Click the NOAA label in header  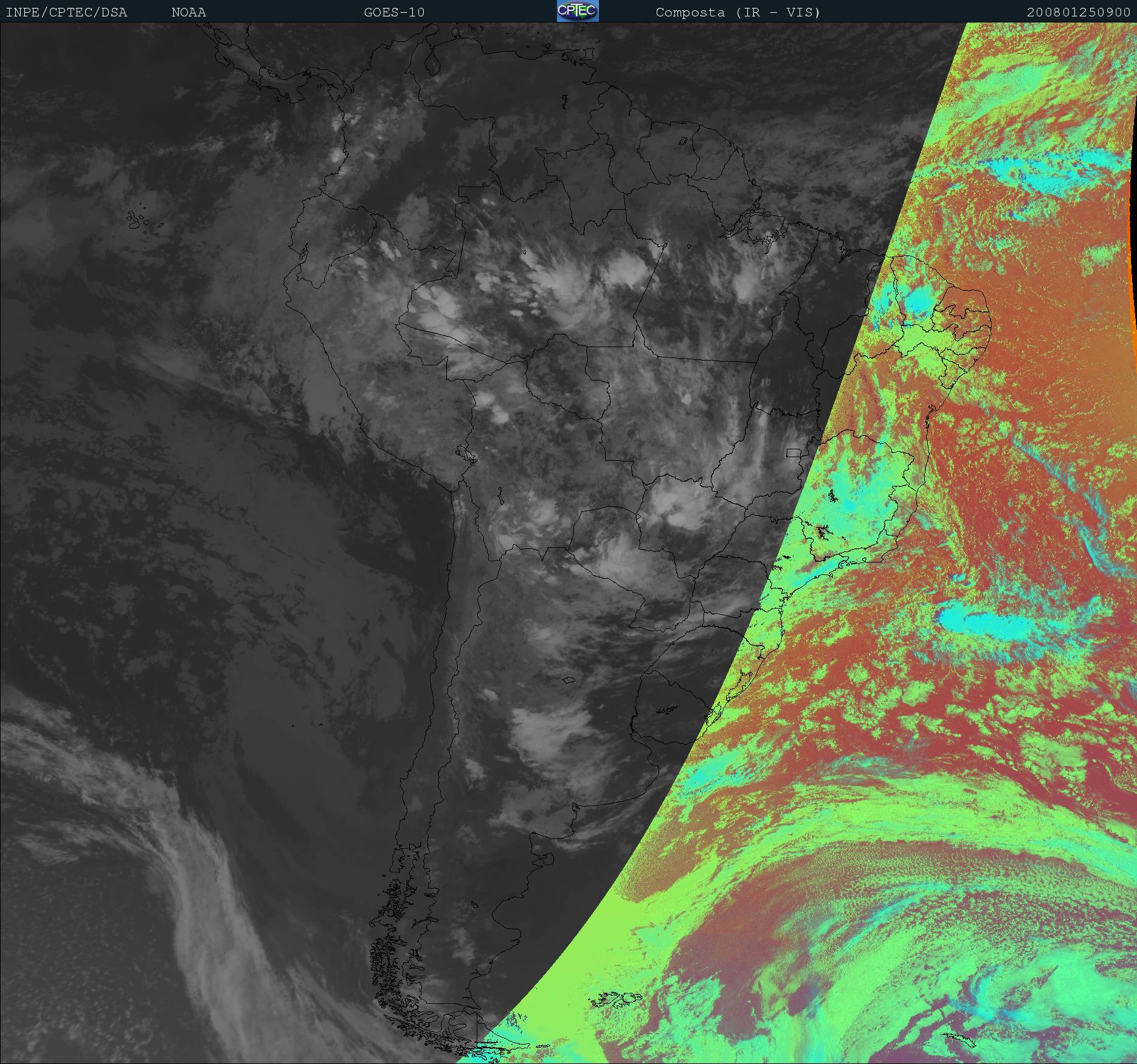(x=188, y=12)
